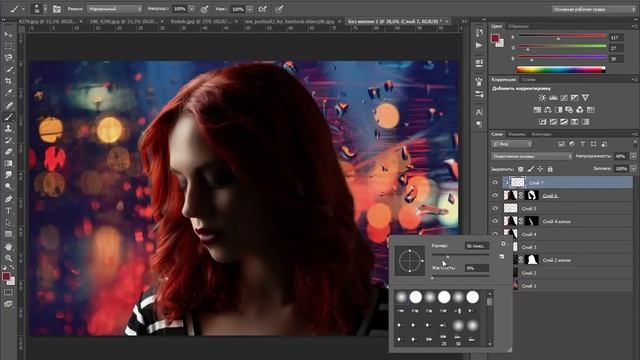The image size is (640, 360).
Task: Select the Rectangular Marquee tool
Action: tap(8, 46)
